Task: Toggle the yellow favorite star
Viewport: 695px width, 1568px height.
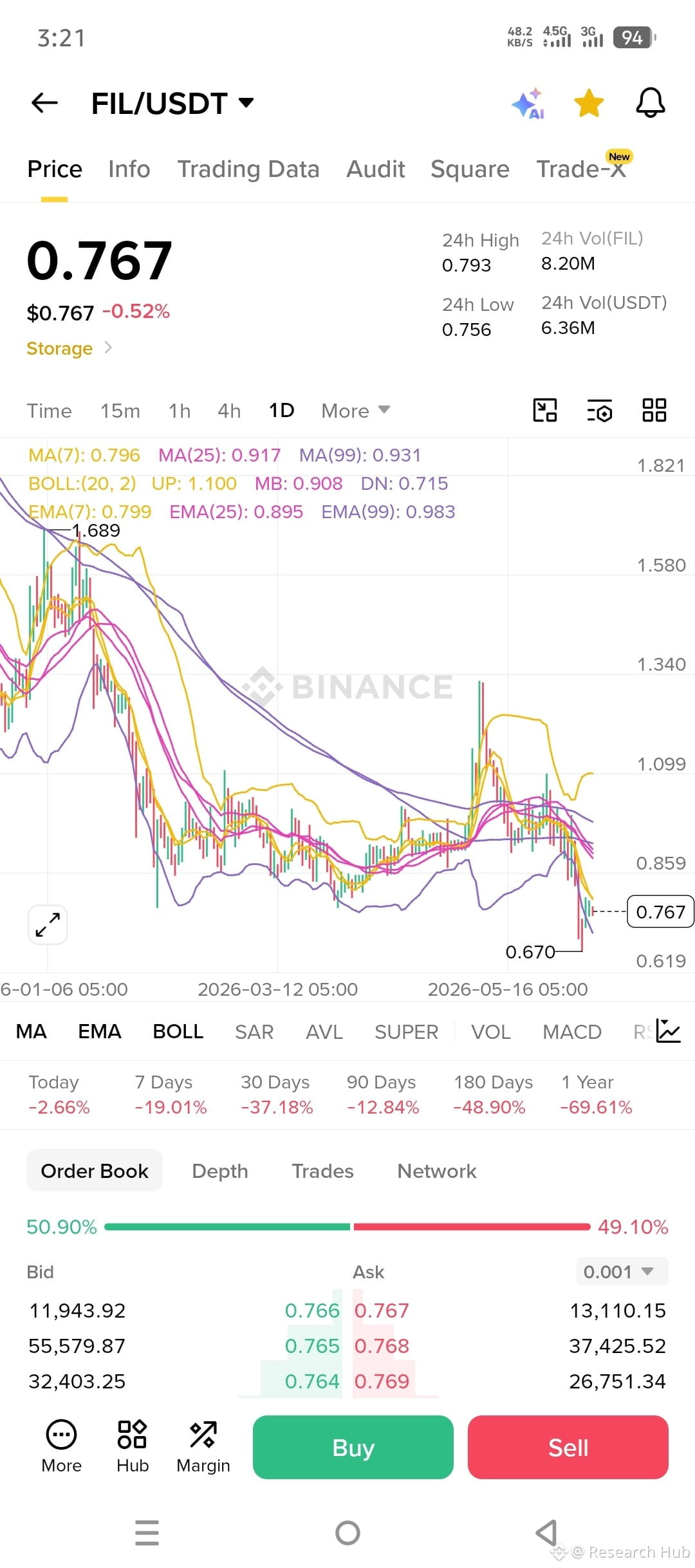Action: click(589, 103)
